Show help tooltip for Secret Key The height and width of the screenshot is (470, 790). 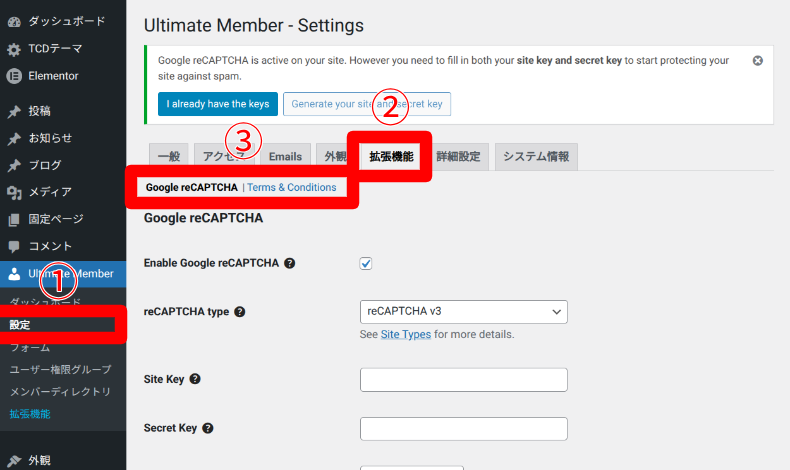tap(208, 428)
